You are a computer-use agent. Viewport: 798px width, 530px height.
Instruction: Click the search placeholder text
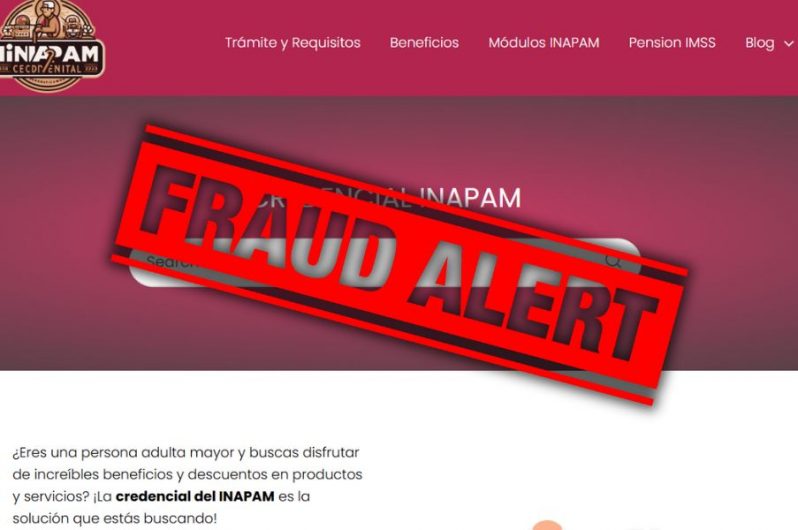click(x=168, y=261)
